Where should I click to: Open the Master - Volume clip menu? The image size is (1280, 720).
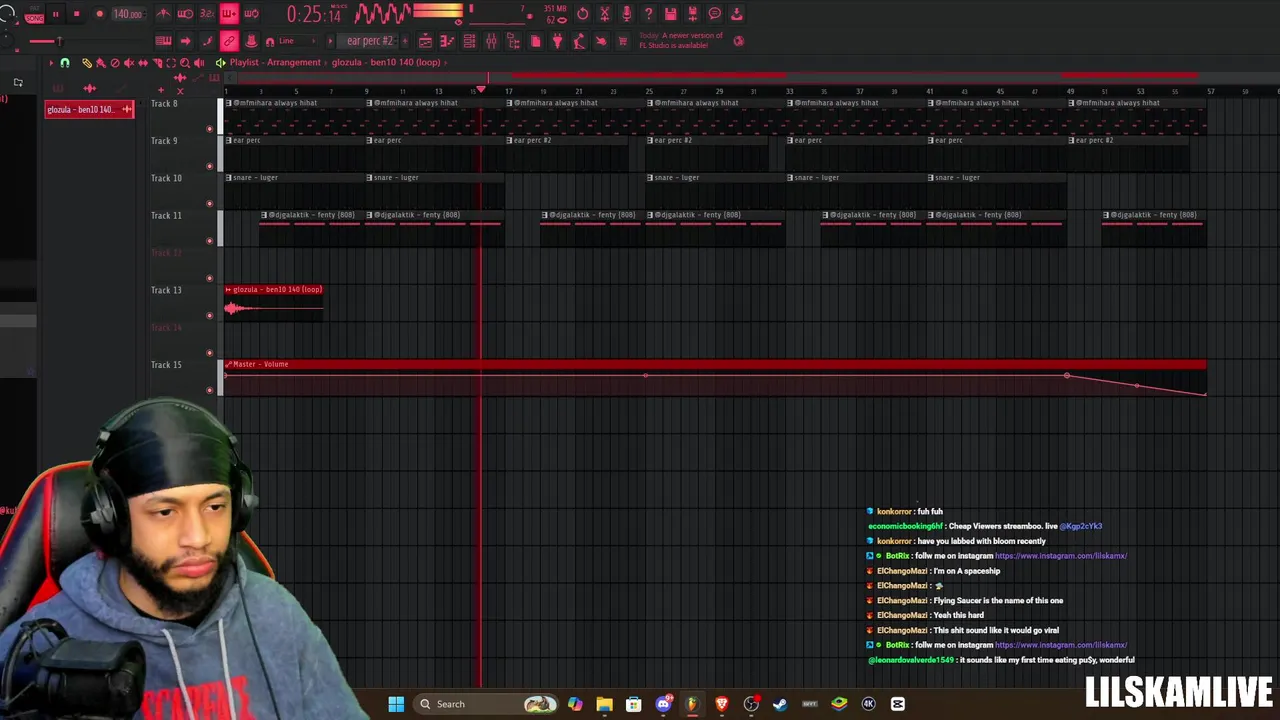click(x=229, y=364)
